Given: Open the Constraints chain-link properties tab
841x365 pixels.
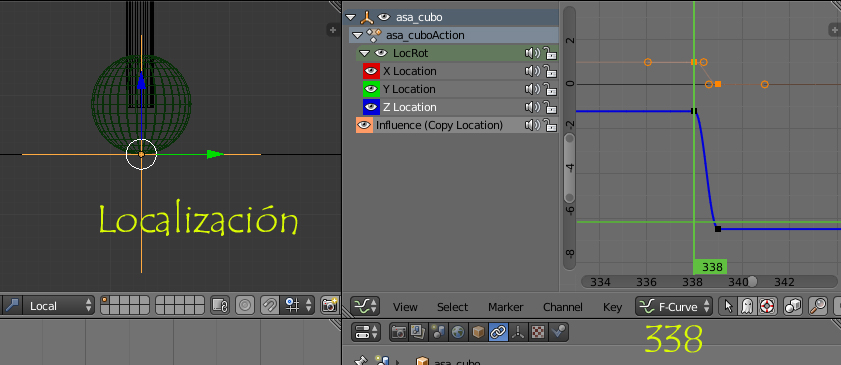Looking at the screenshot, I should pyautogui.click(x=498, y=332).
